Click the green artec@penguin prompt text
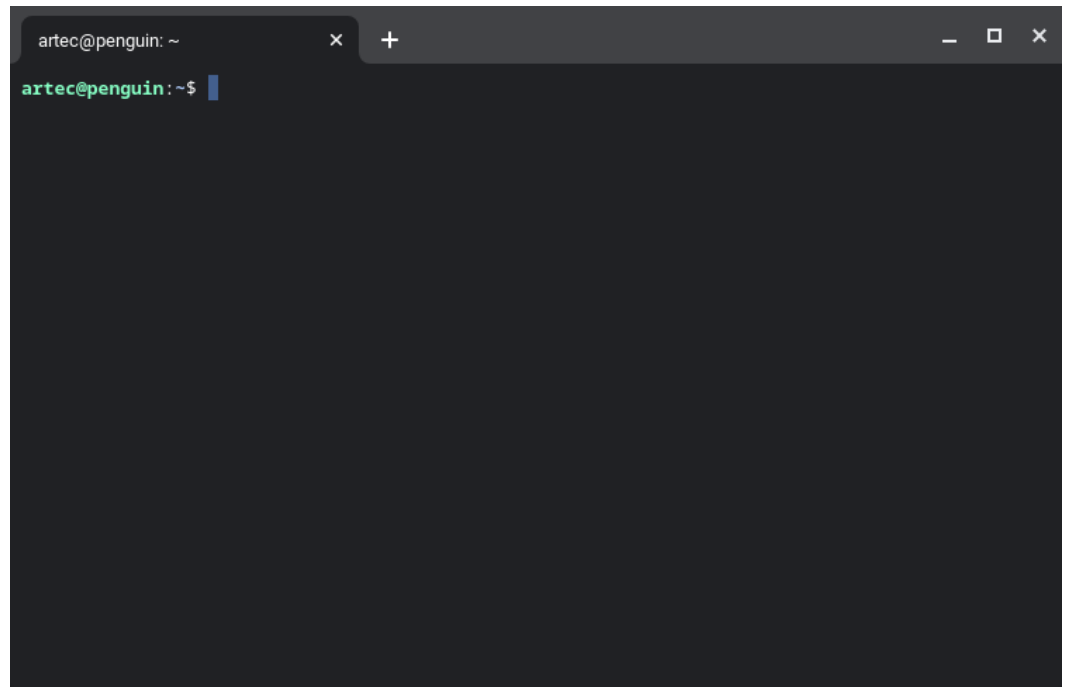The image size is (1067, 696). [x=91, y=88]
